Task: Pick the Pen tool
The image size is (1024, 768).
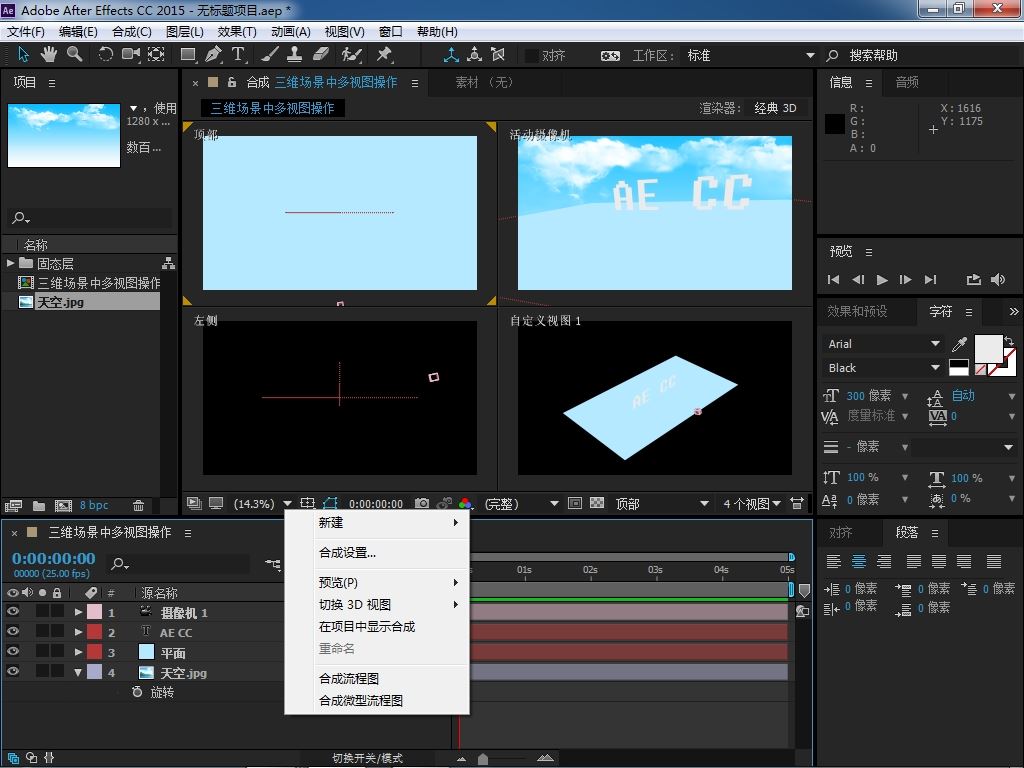Action: (214, 55)
